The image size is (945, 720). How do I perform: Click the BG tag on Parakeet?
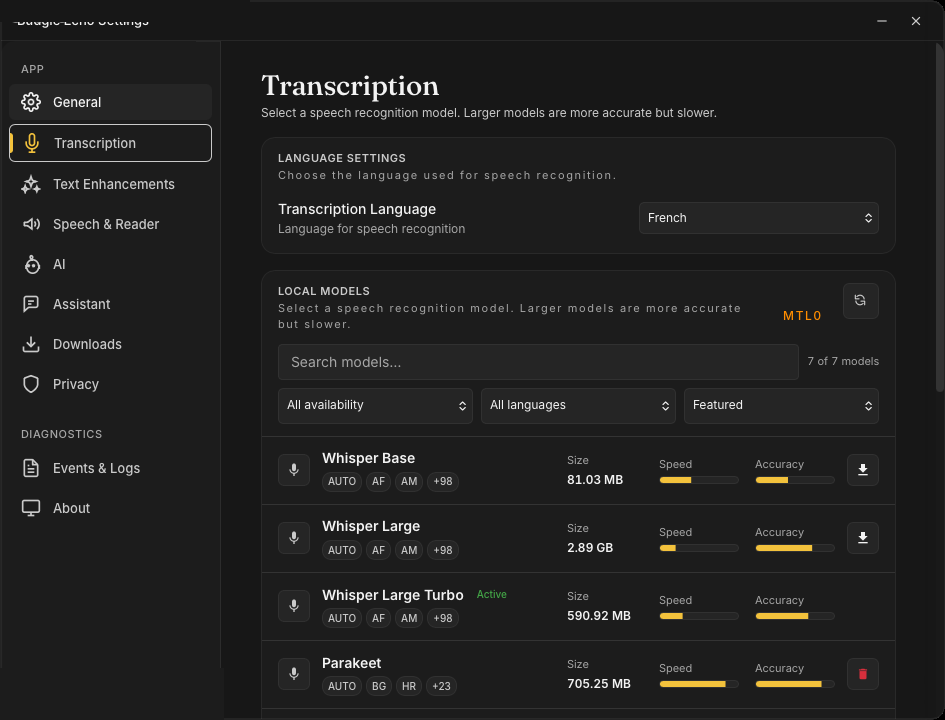point(378,686)
